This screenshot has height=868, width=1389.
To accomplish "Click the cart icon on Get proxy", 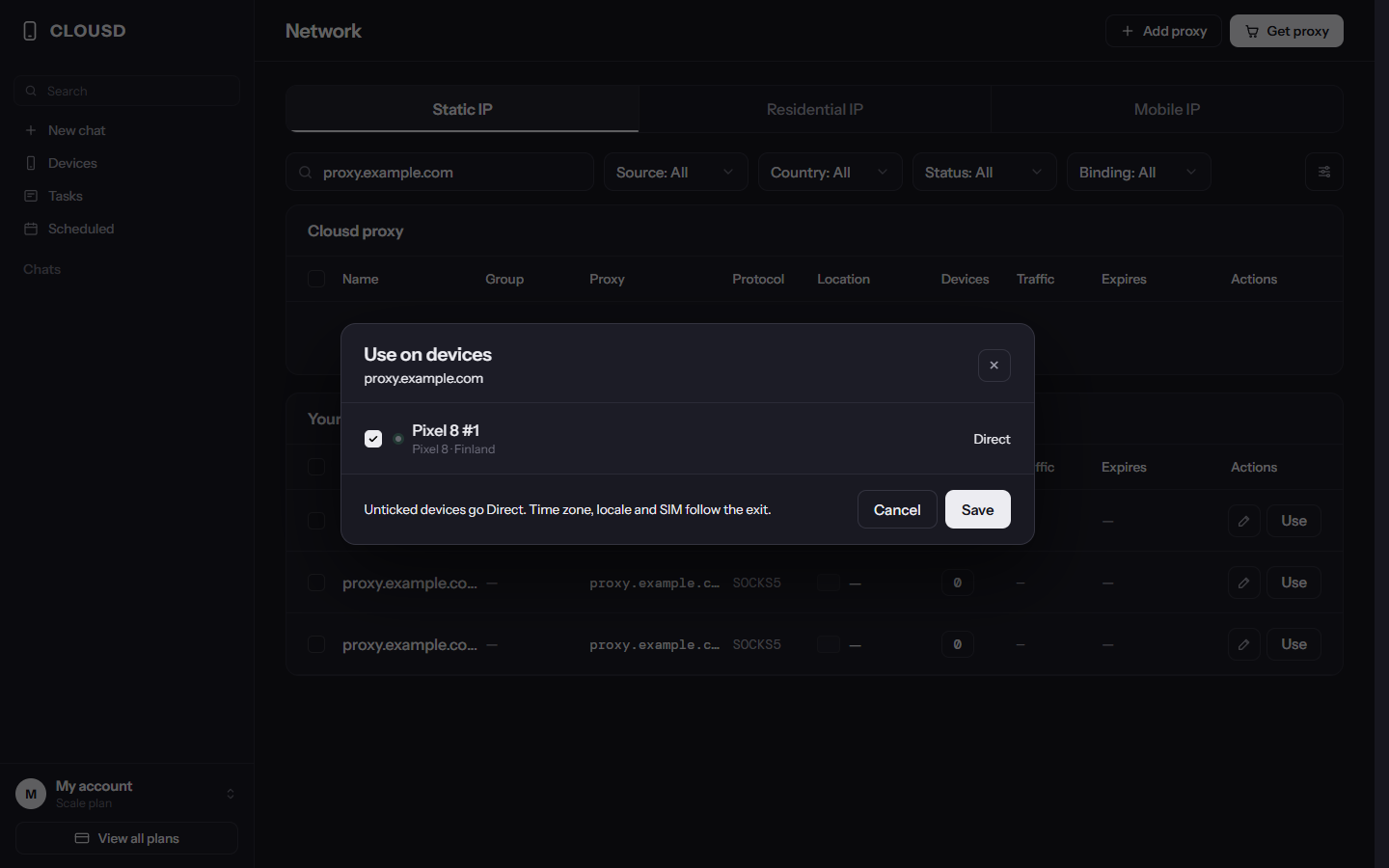I will [1252, 31].
